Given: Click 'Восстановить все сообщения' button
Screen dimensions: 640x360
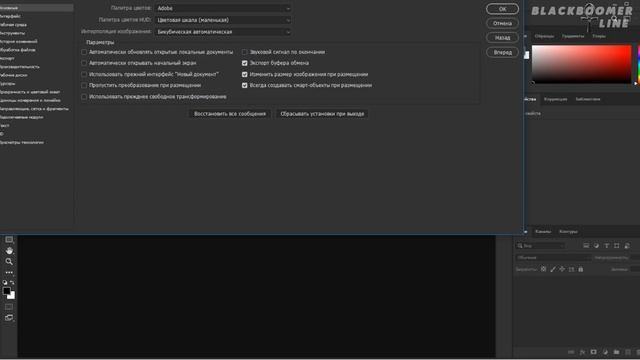Looking at the screenshot, I should pyautogui.click(x=230, y=114).
